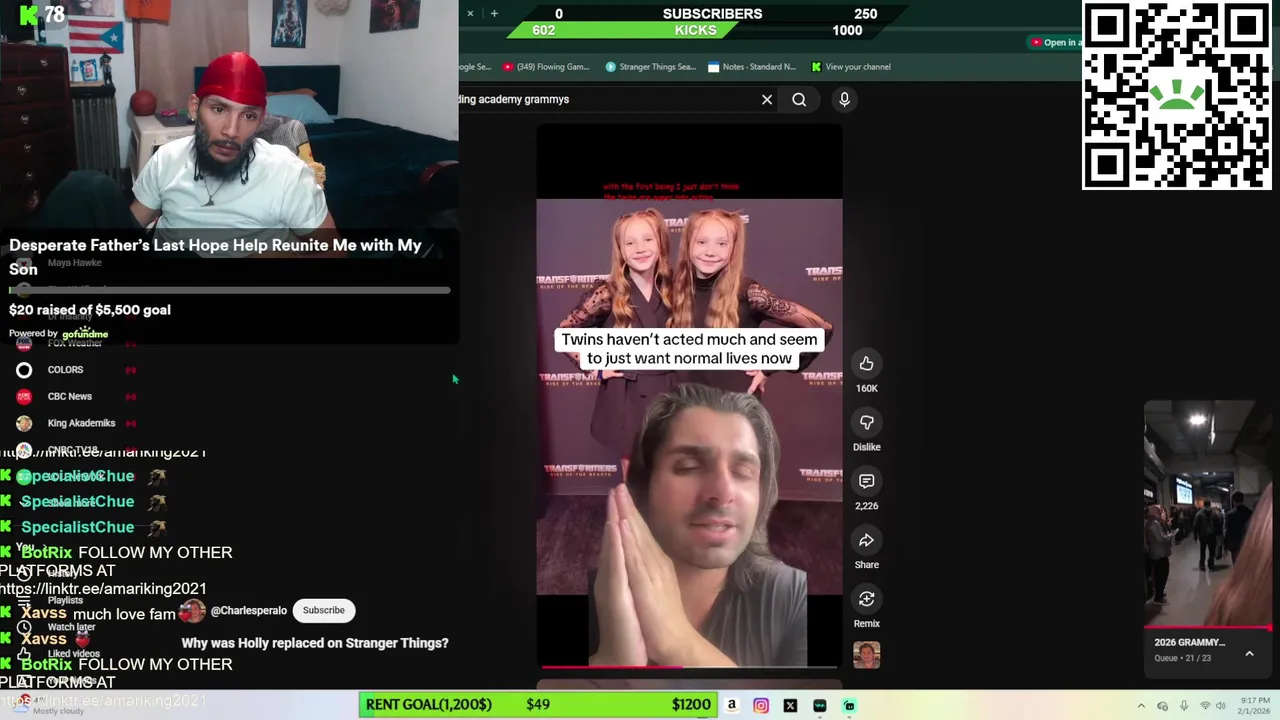Click the 'Open in app' button
The height and width of the screenshot is (720, 1280).
[x=1054, y=42]
